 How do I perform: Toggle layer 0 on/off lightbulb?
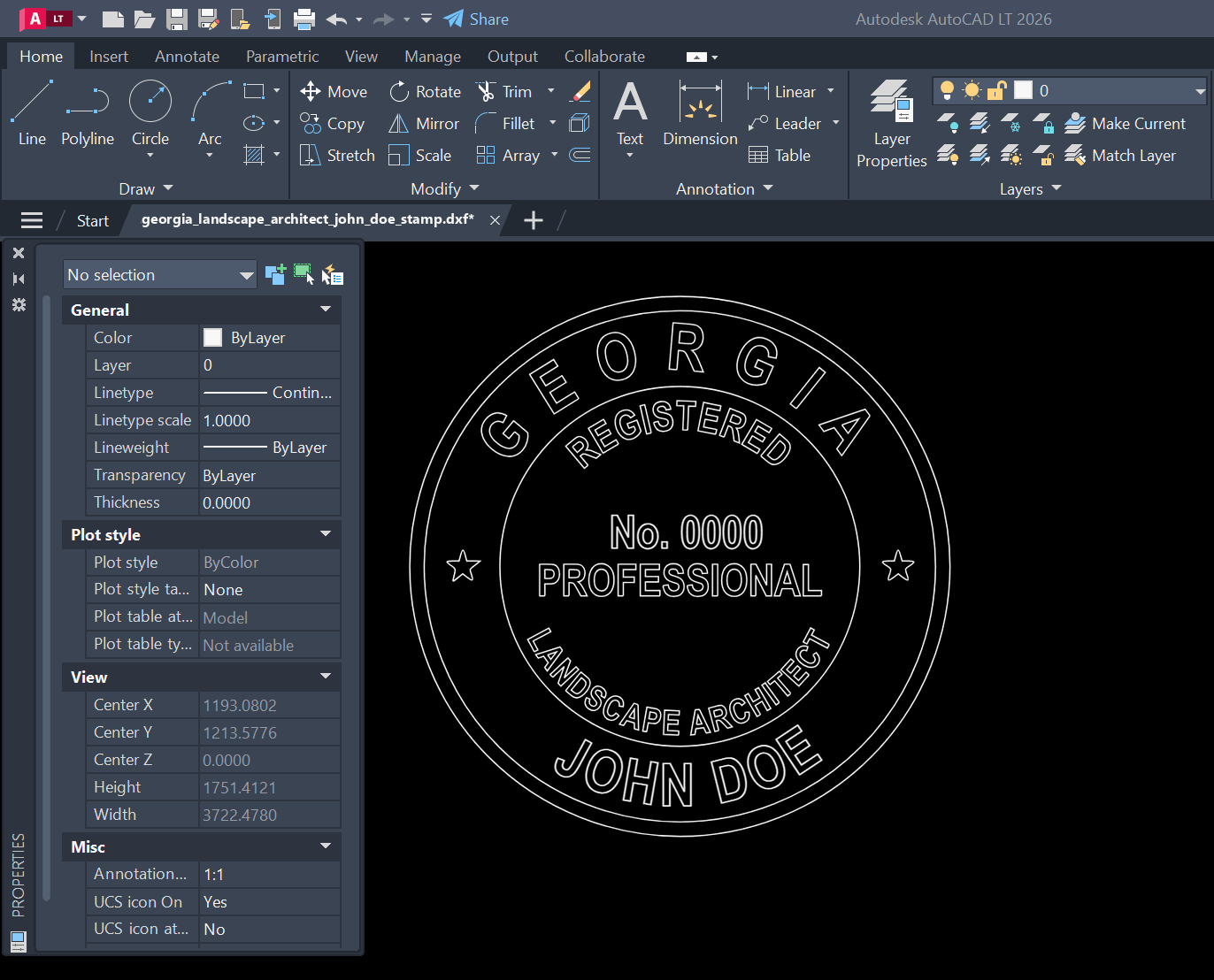pos(947,90)
